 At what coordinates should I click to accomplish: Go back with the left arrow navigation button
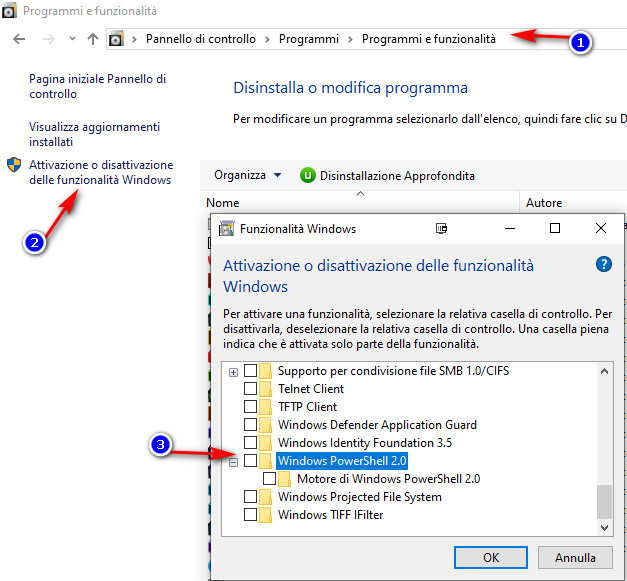tap(19, 39)
